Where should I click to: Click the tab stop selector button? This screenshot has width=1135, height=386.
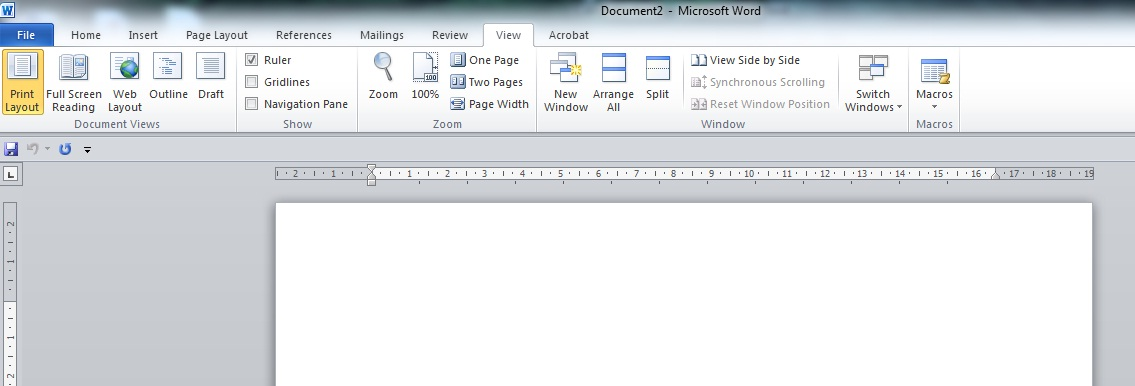point(12,174)
